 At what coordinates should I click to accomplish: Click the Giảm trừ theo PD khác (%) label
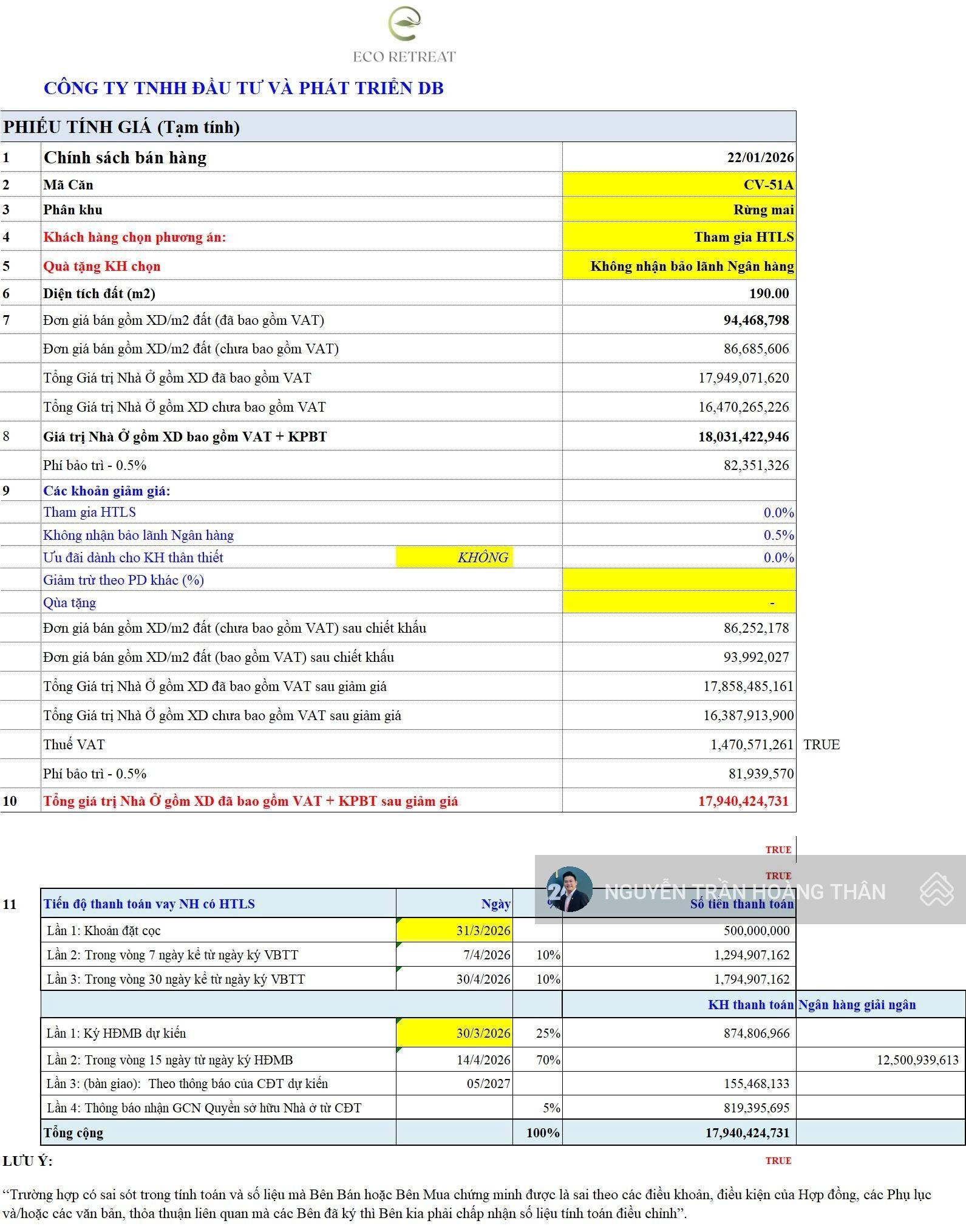pyautogui.click(x=123, y=580)
